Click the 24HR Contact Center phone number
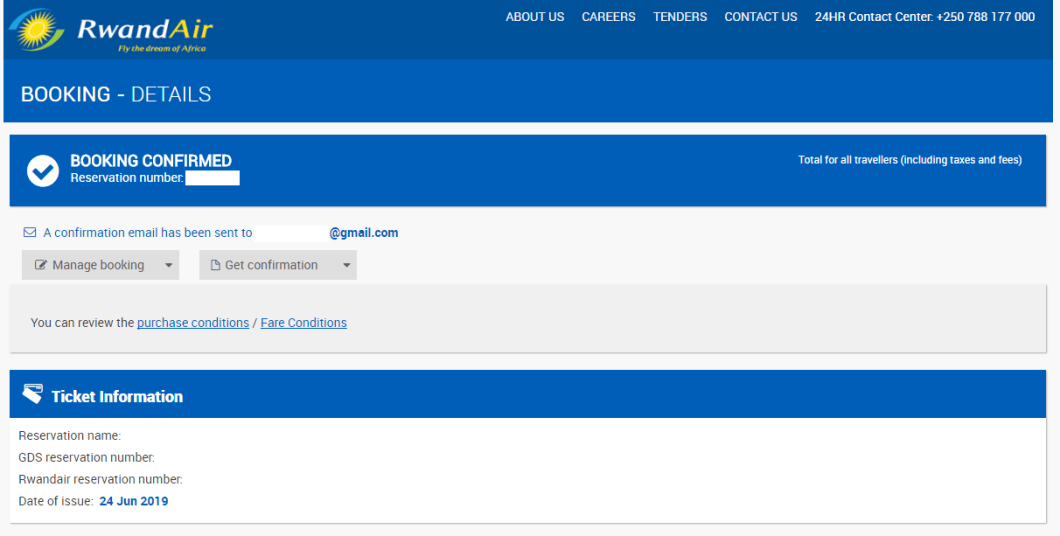 click(985, 17)
